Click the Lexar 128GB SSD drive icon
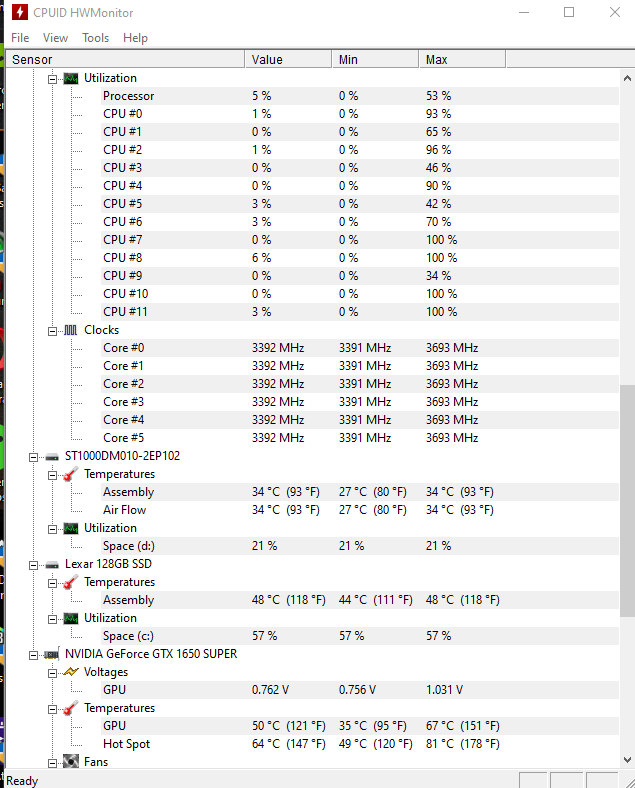The image size is (635, 788). point(52,565)
